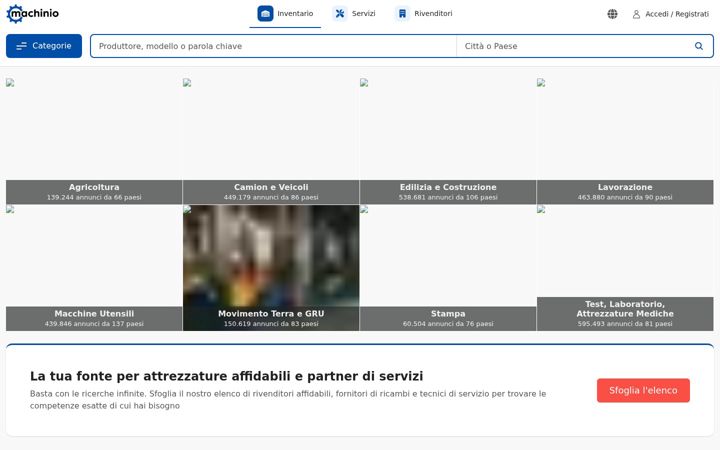
Task: Click the '139.244 annunci da 66 paesi' text
Action: 94,197
